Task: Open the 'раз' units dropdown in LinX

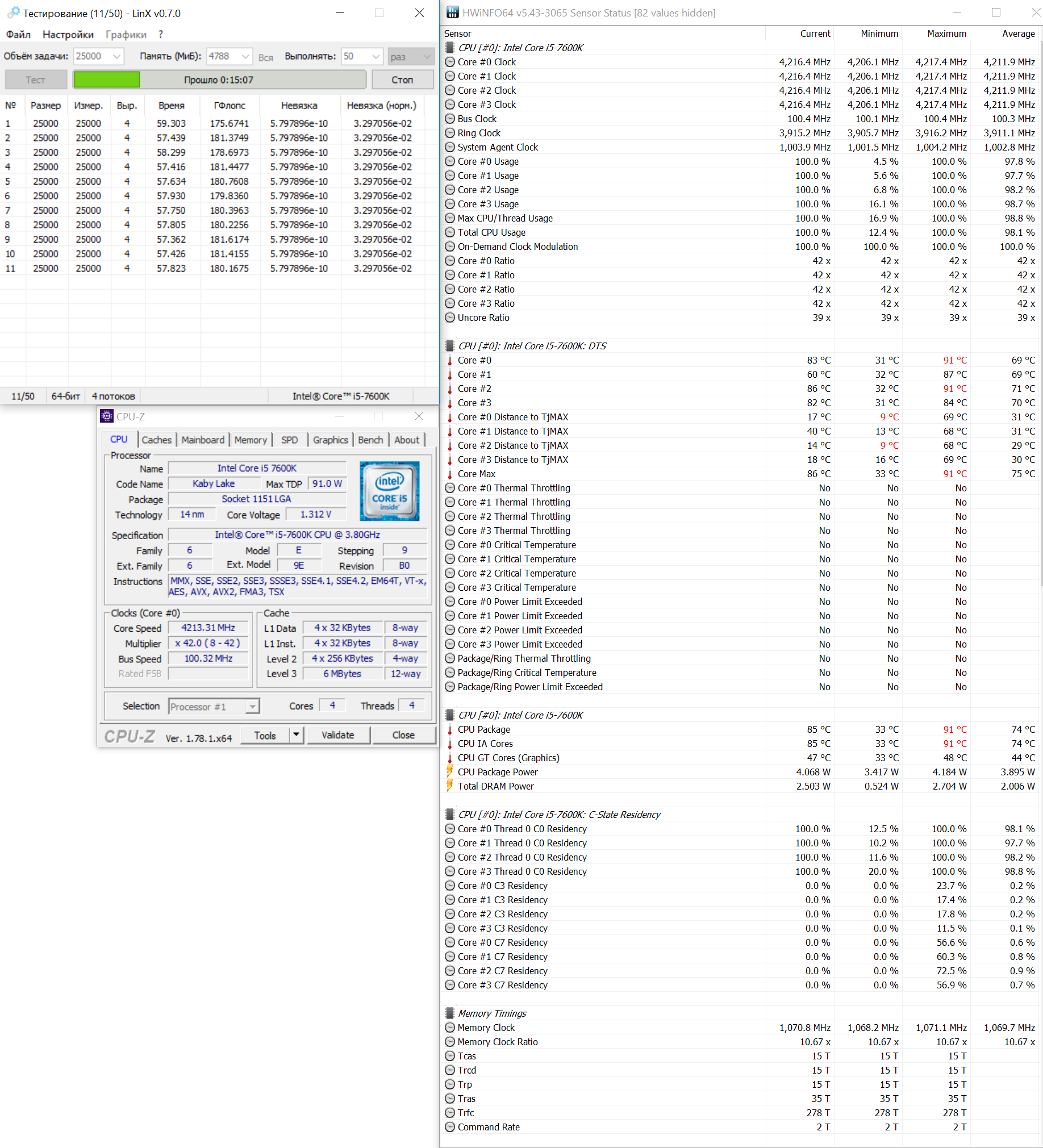Action: 411,56
